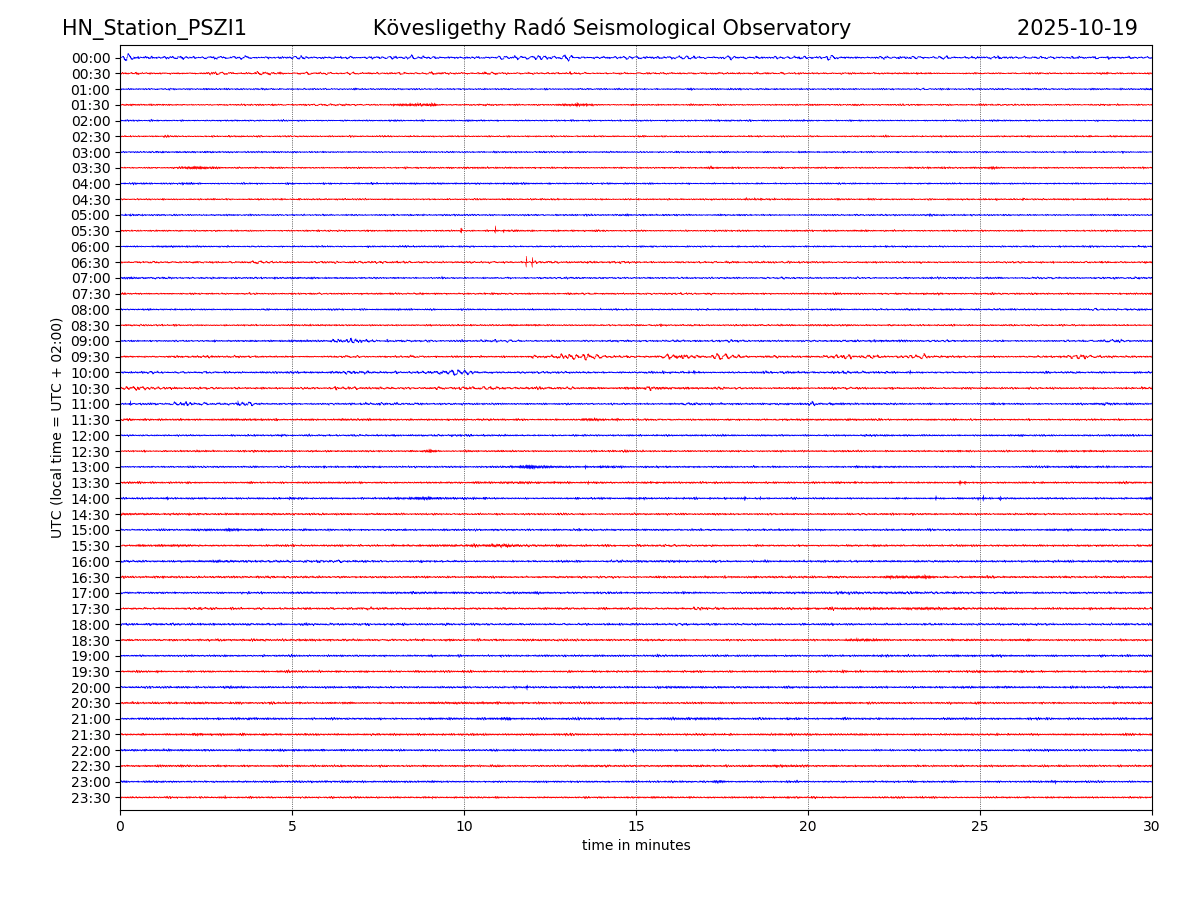
Task: Click the 20:00 row time label
Action: (90, 688)
